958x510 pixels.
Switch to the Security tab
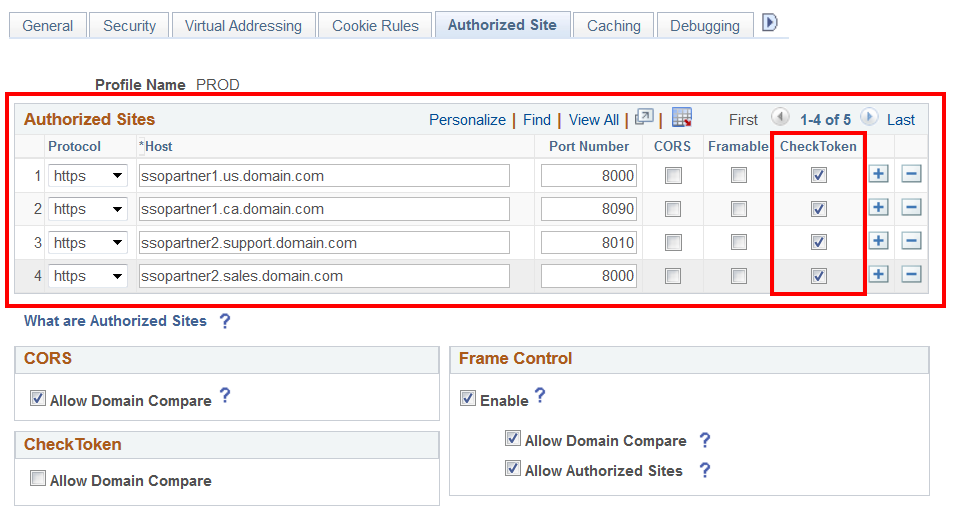coord(129,26)
